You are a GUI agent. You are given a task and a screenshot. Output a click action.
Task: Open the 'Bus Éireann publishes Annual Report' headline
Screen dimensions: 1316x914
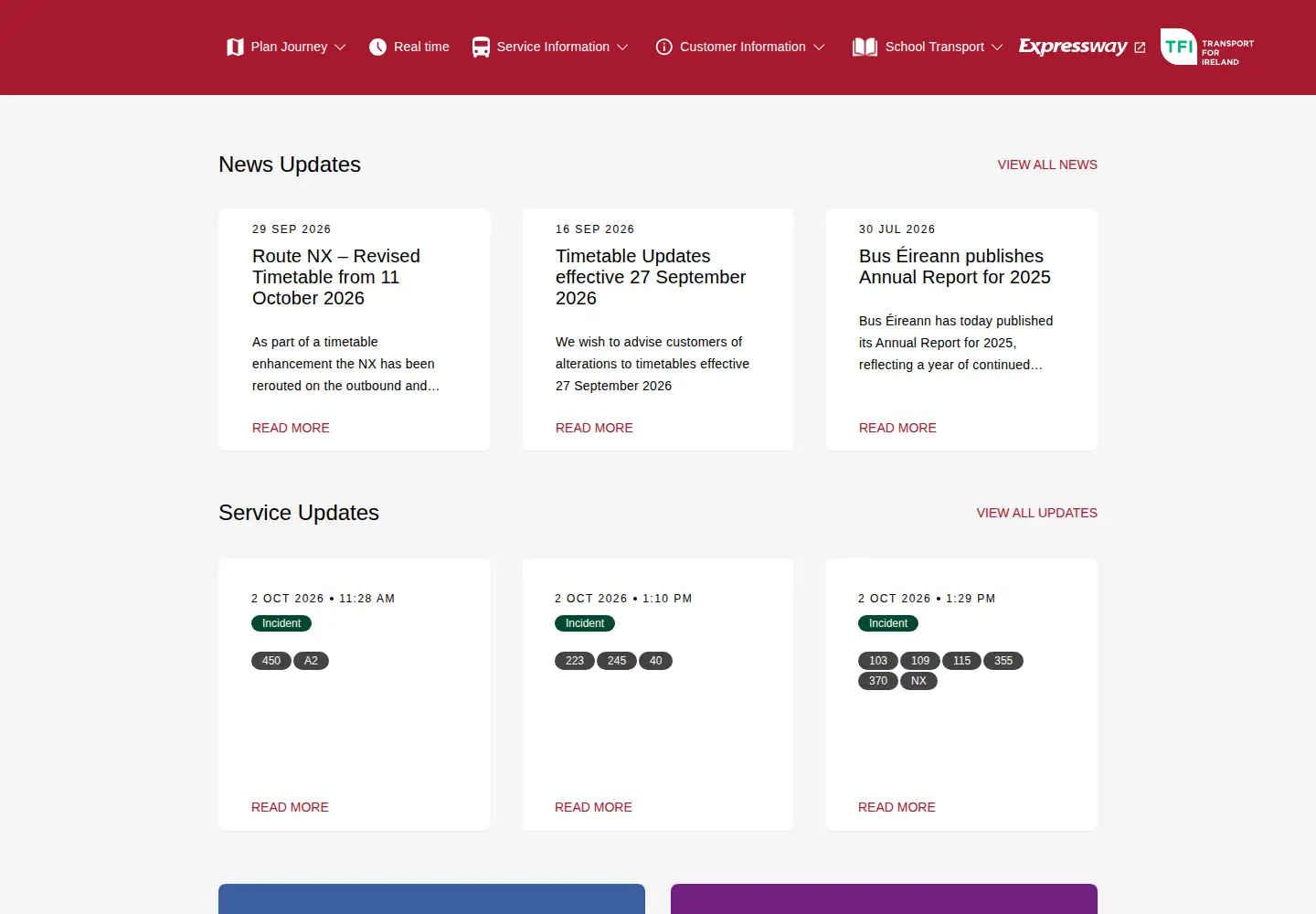(x=955, y=267)
